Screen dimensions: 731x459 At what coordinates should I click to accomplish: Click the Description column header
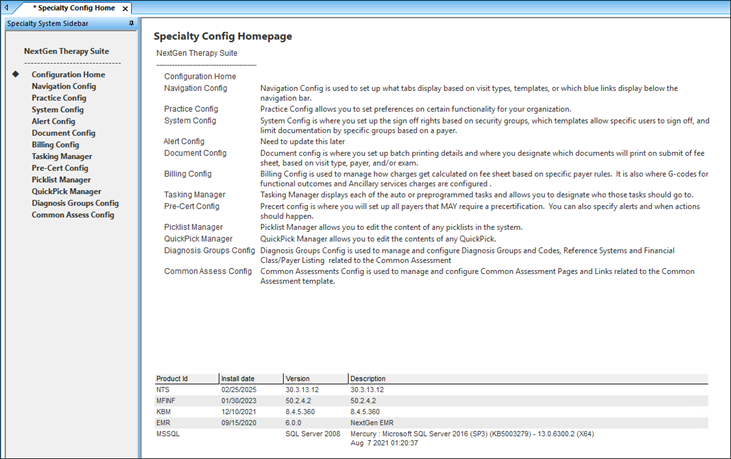pos(528,378)
